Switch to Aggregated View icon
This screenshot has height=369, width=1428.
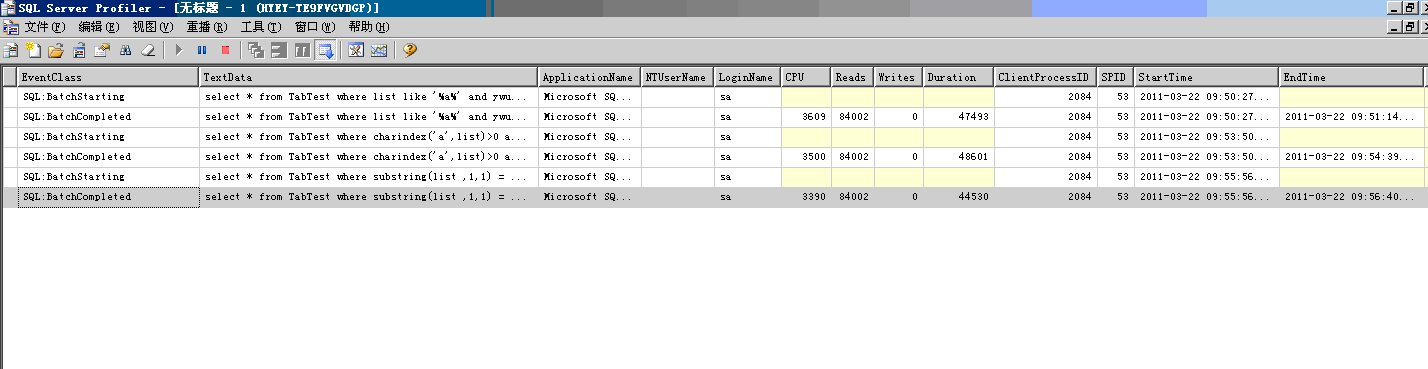302,50
